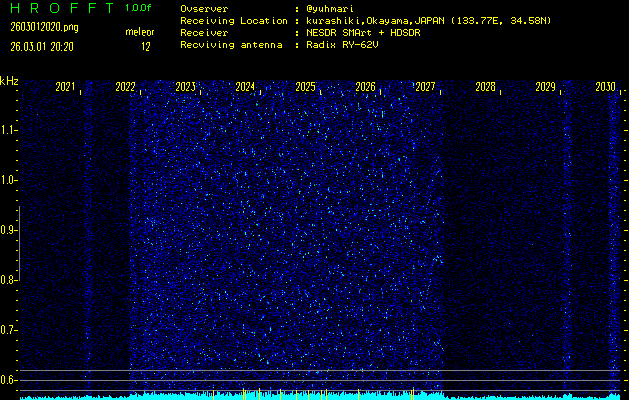Click the Receiver field label

coord(204,33)
